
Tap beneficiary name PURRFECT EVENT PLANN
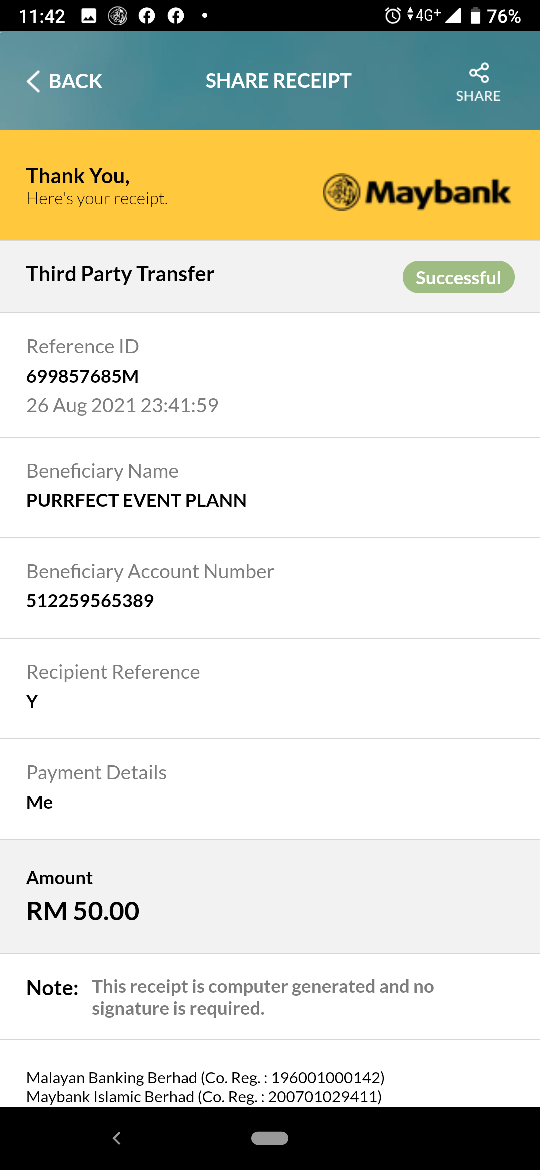tap(136, 501)
